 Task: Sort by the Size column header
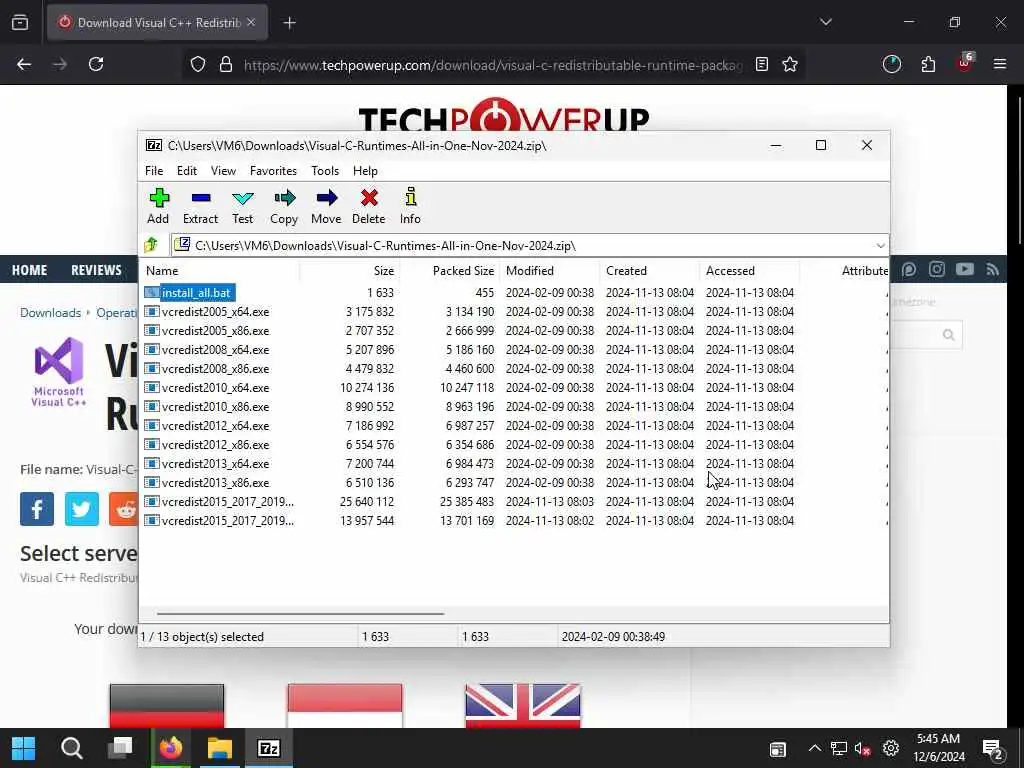(x=350, y=270)
